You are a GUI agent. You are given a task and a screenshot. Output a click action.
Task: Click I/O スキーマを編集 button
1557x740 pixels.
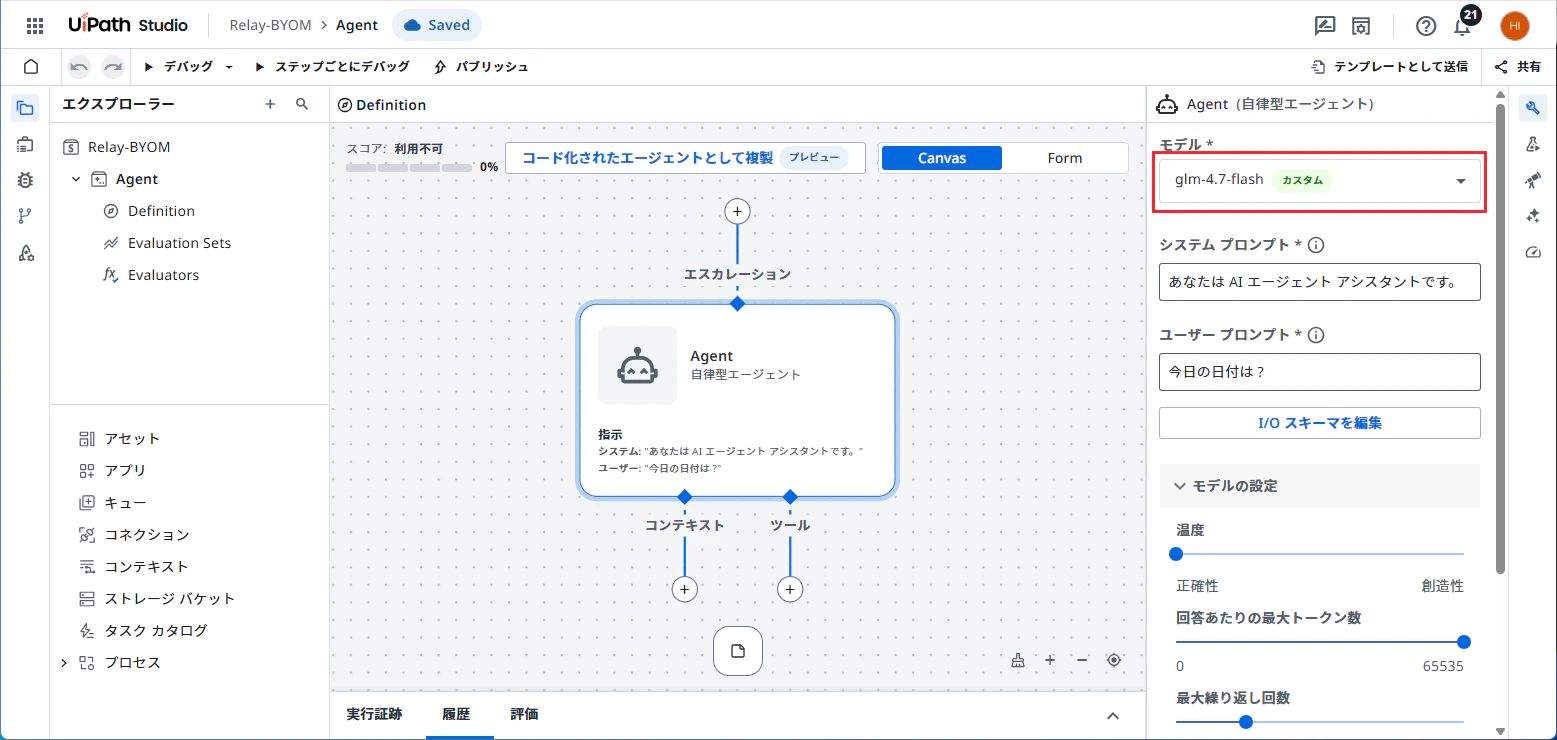pyautogui.click(x=1319, y=423)
